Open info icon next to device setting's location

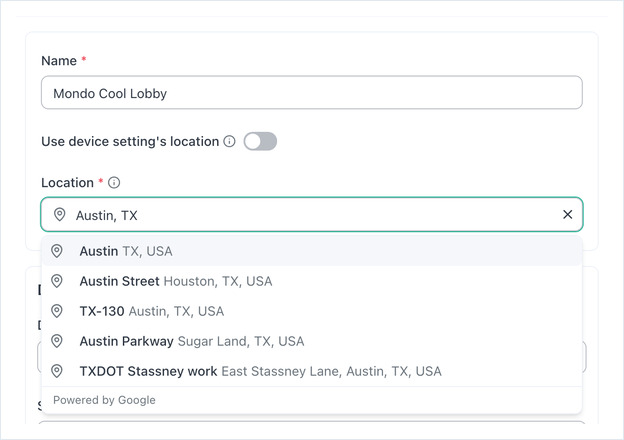[229, 141]
